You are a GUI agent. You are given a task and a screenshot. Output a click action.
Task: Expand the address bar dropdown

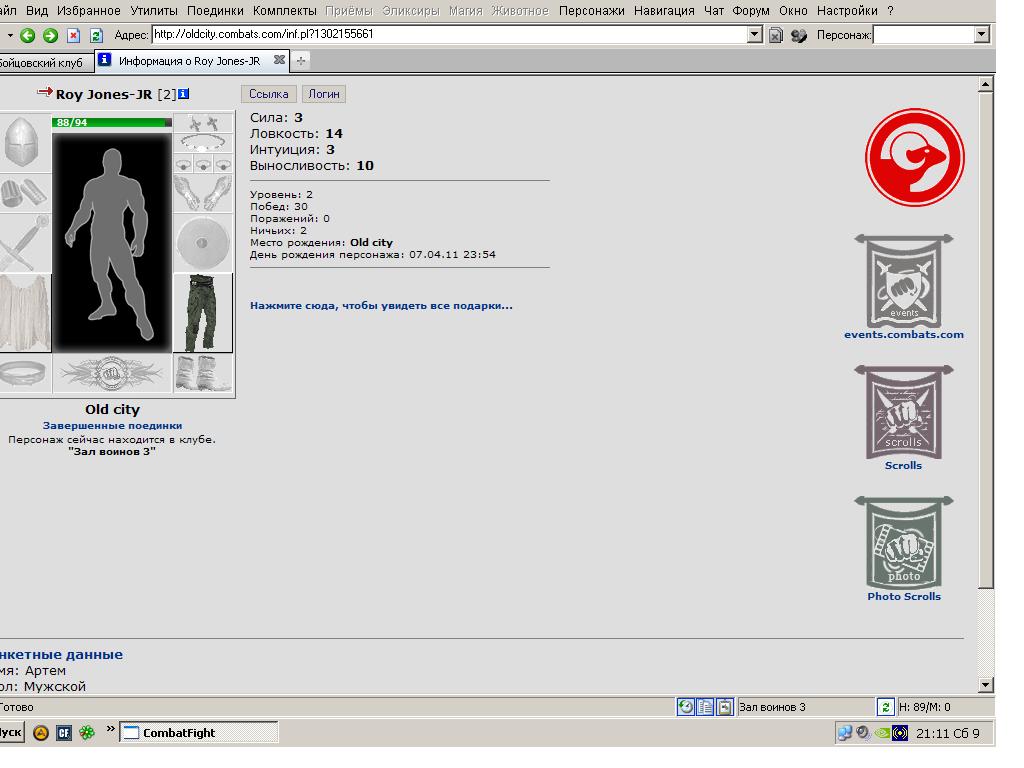(754, 35)
